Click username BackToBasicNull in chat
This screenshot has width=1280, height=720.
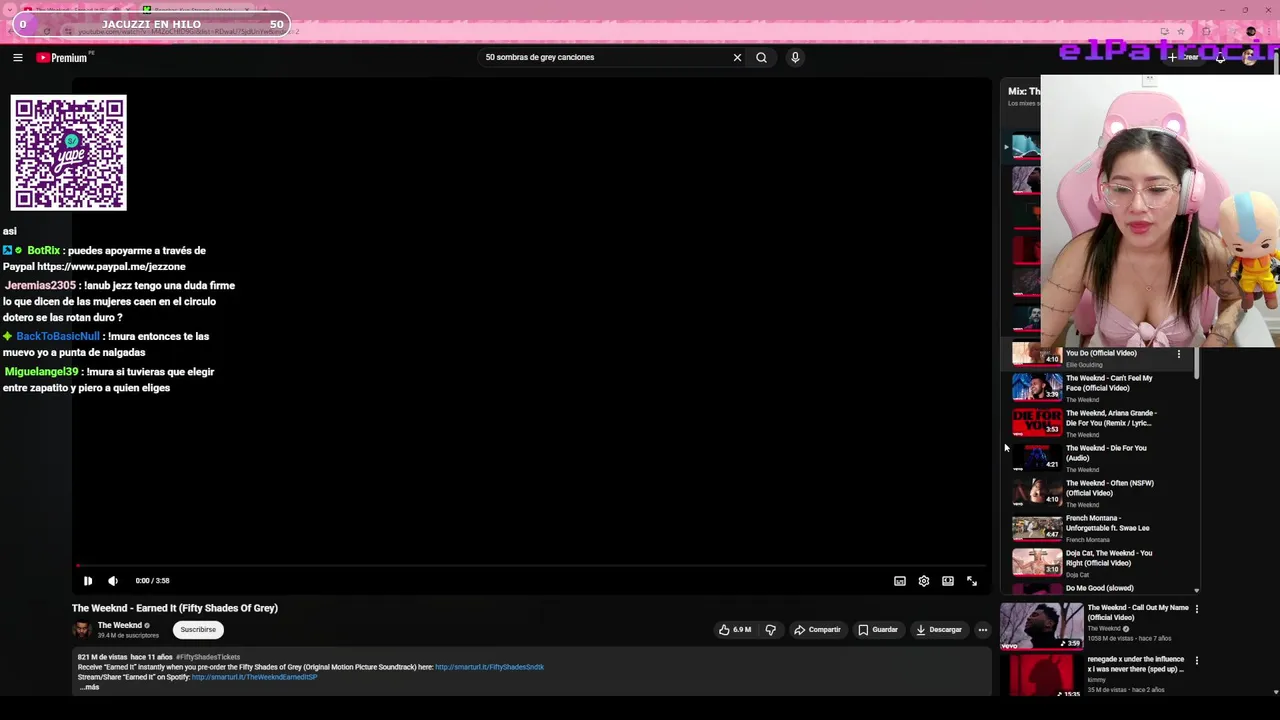58,337
